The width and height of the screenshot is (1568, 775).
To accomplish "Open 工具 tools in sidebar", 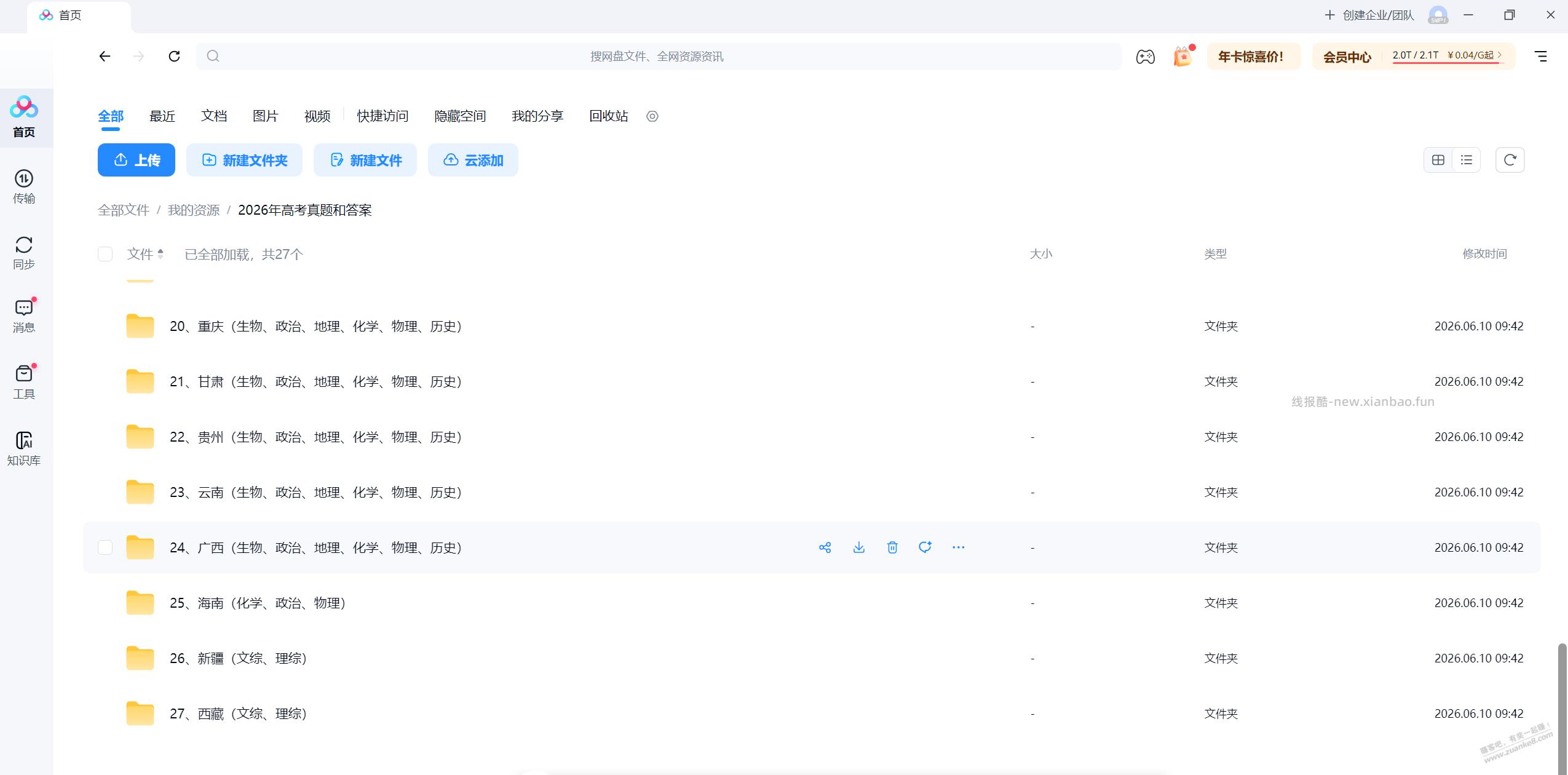I will coord(24,382).
